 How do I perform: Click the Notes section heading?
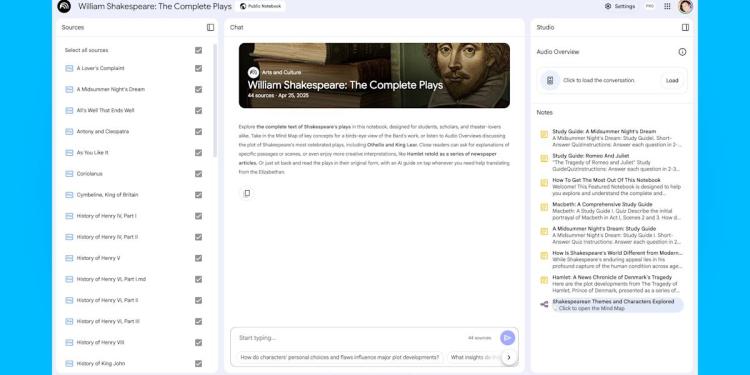pos(544,112)
